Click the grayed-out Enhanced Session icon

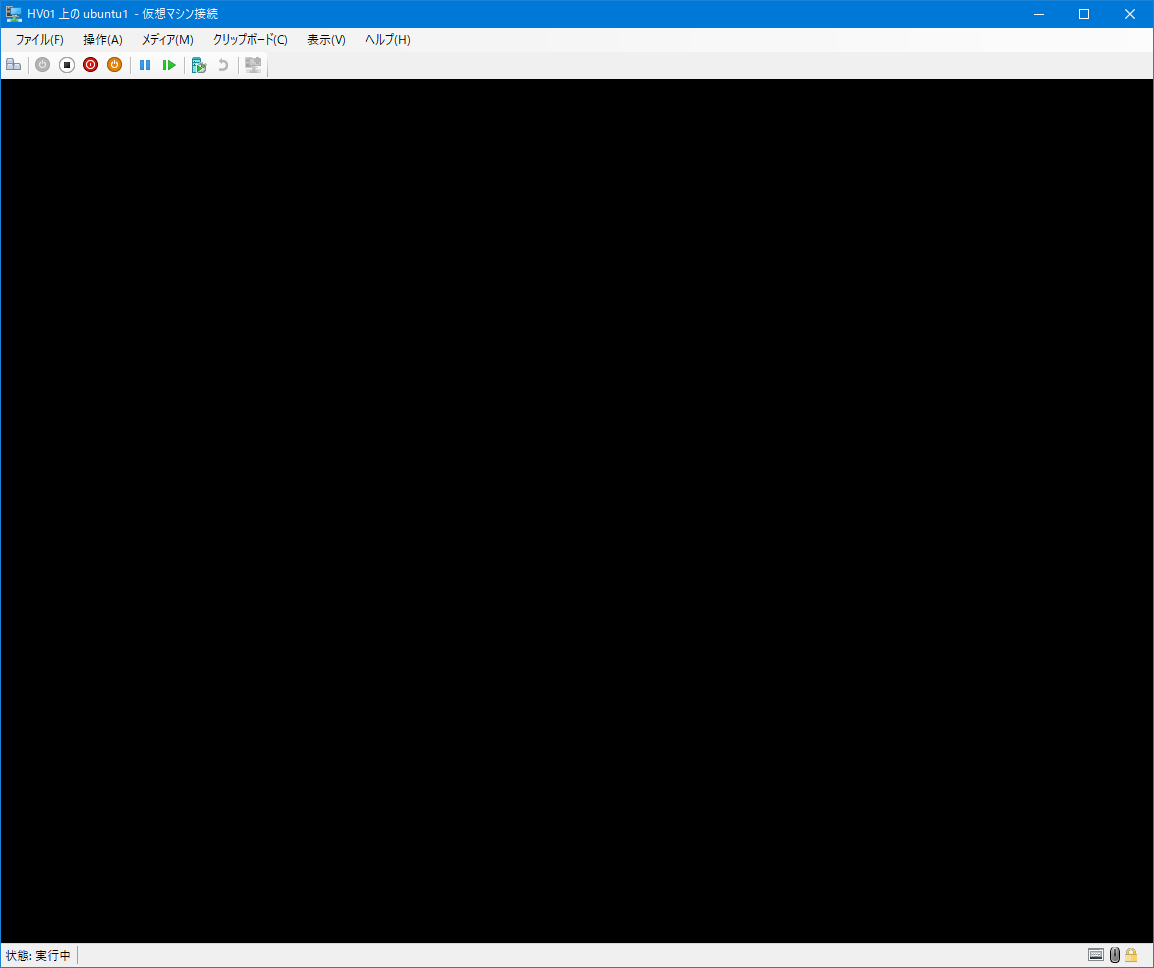click(x=252, y=64)
